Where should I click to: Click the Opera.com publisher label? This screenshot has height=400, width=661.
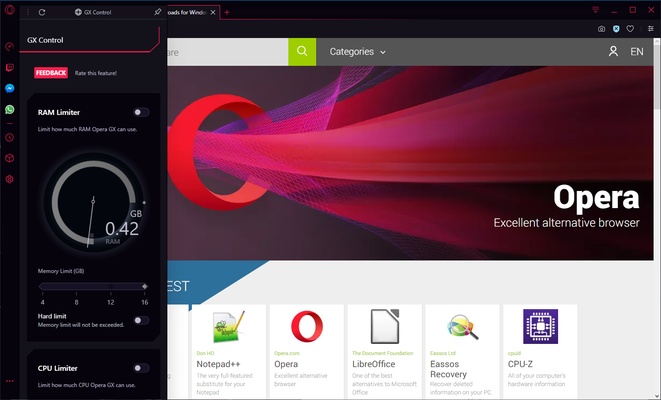(287, 353)
